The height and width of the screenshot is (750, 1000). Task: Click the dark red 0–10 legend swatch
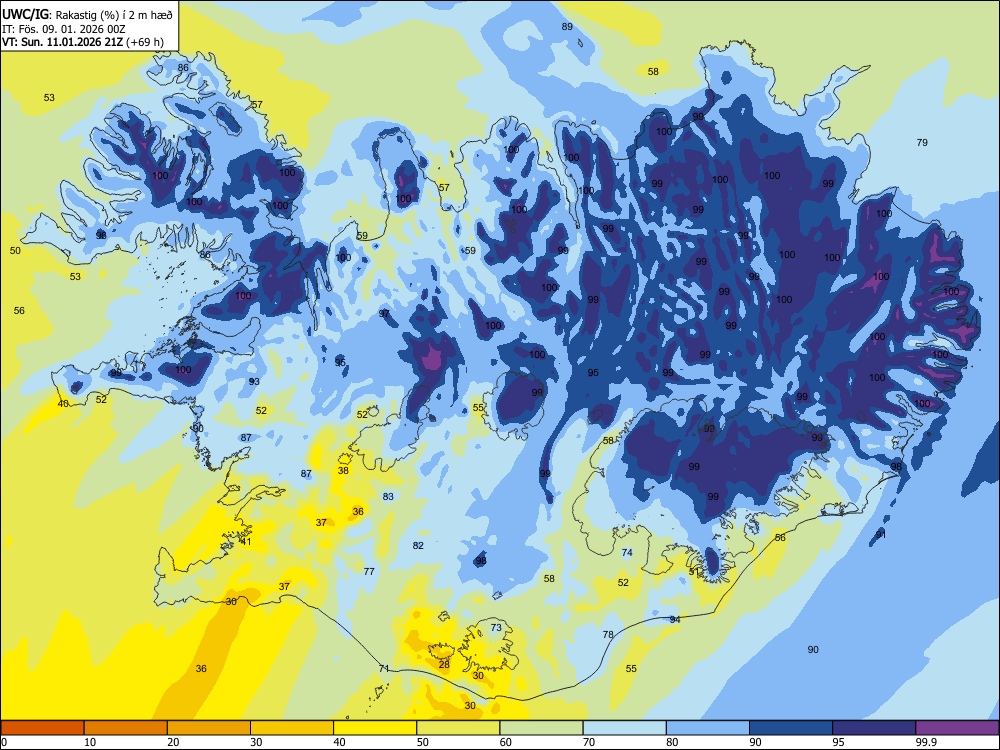pyautogui.click(x=42, y=728)
